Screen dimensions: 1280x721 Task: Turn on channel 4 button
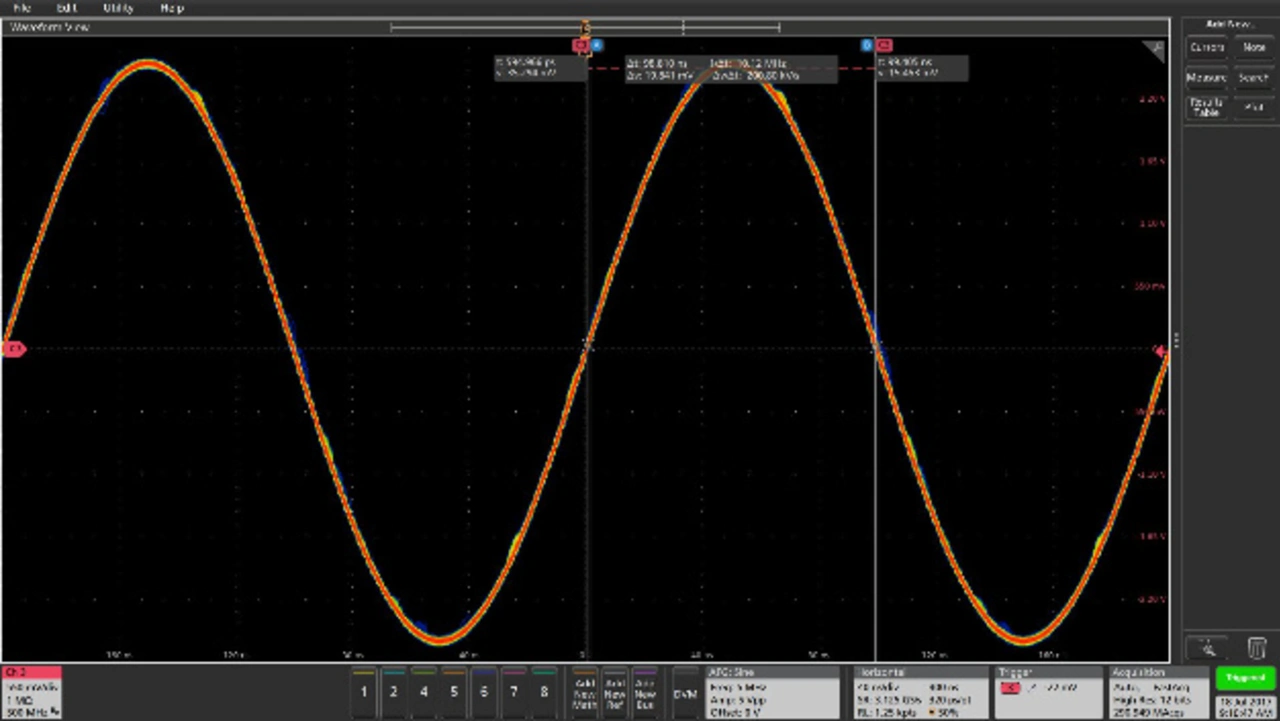[x=424, y=691]
